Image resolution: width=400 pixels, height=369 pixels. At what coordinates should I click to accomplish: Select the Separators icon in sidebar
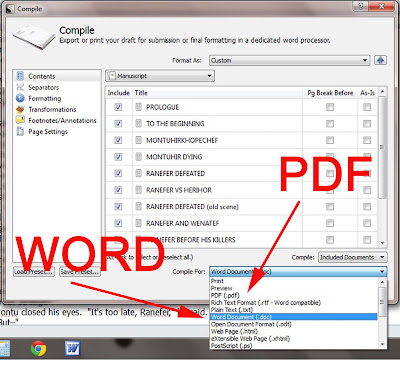(x=20, y=87)
